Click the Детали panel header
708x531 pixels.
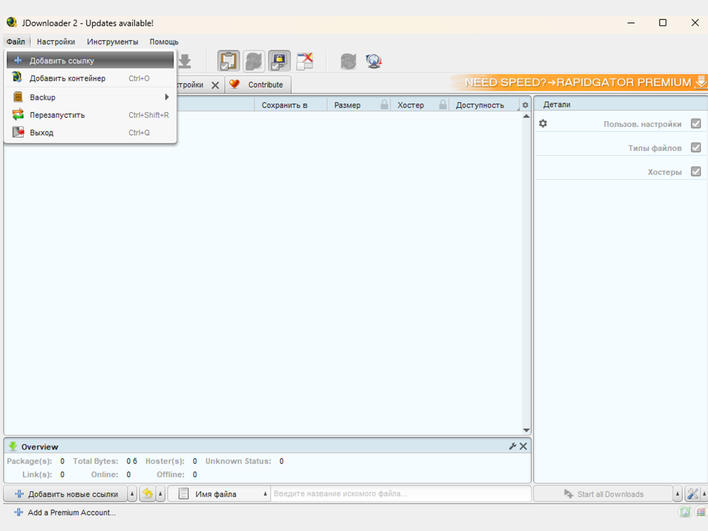(621, 104)
